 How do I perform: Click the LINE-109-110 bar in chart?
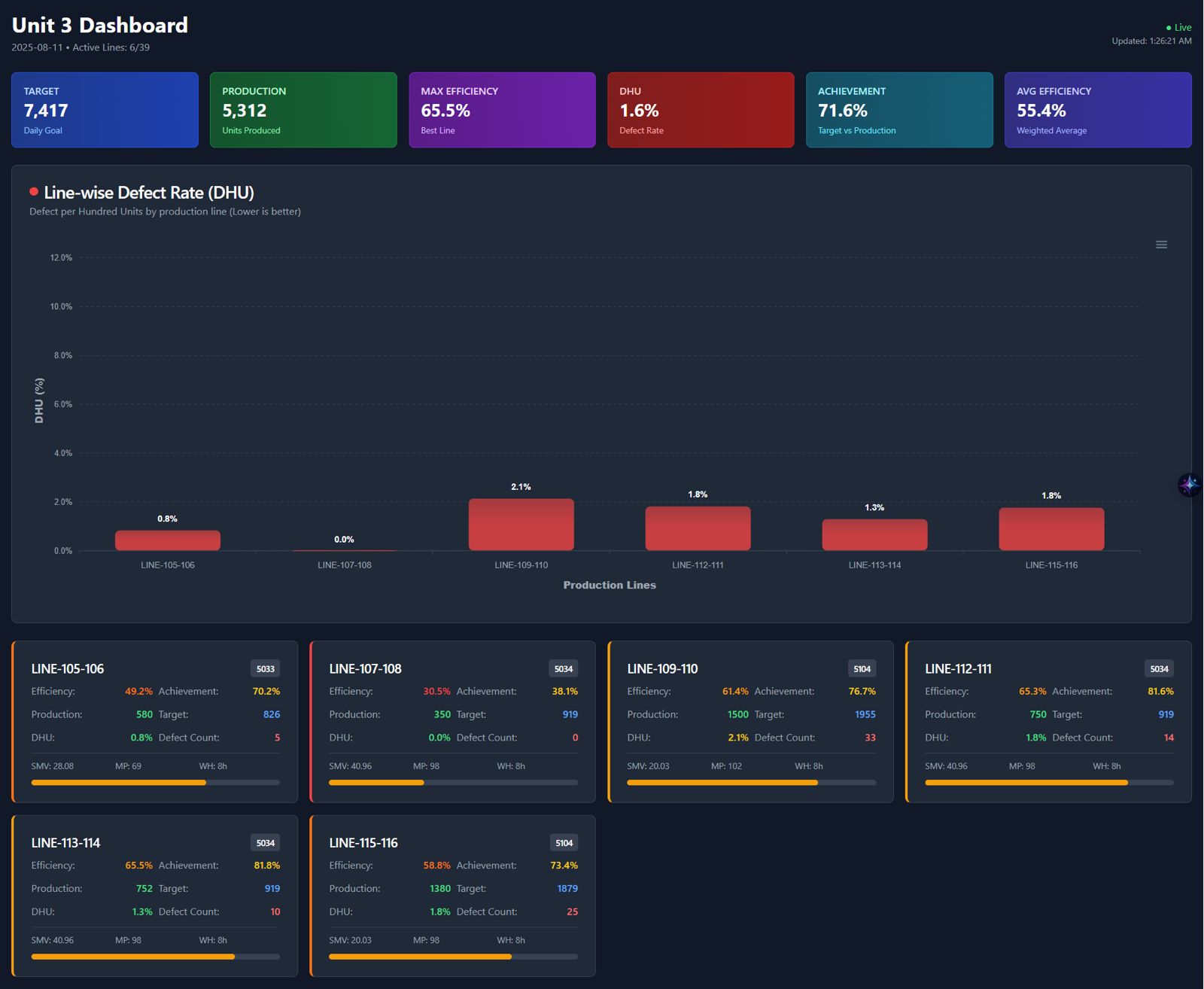521,525
